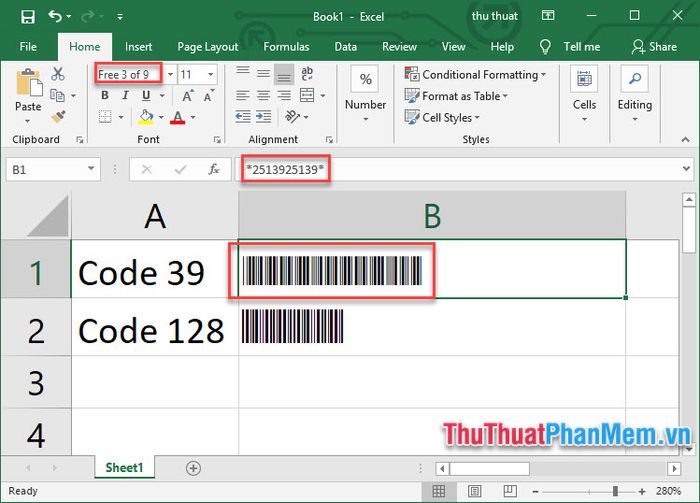Expand the Conditional Formatting dropdown
This screenshot has height=503, width=700.
click(543, 75)
